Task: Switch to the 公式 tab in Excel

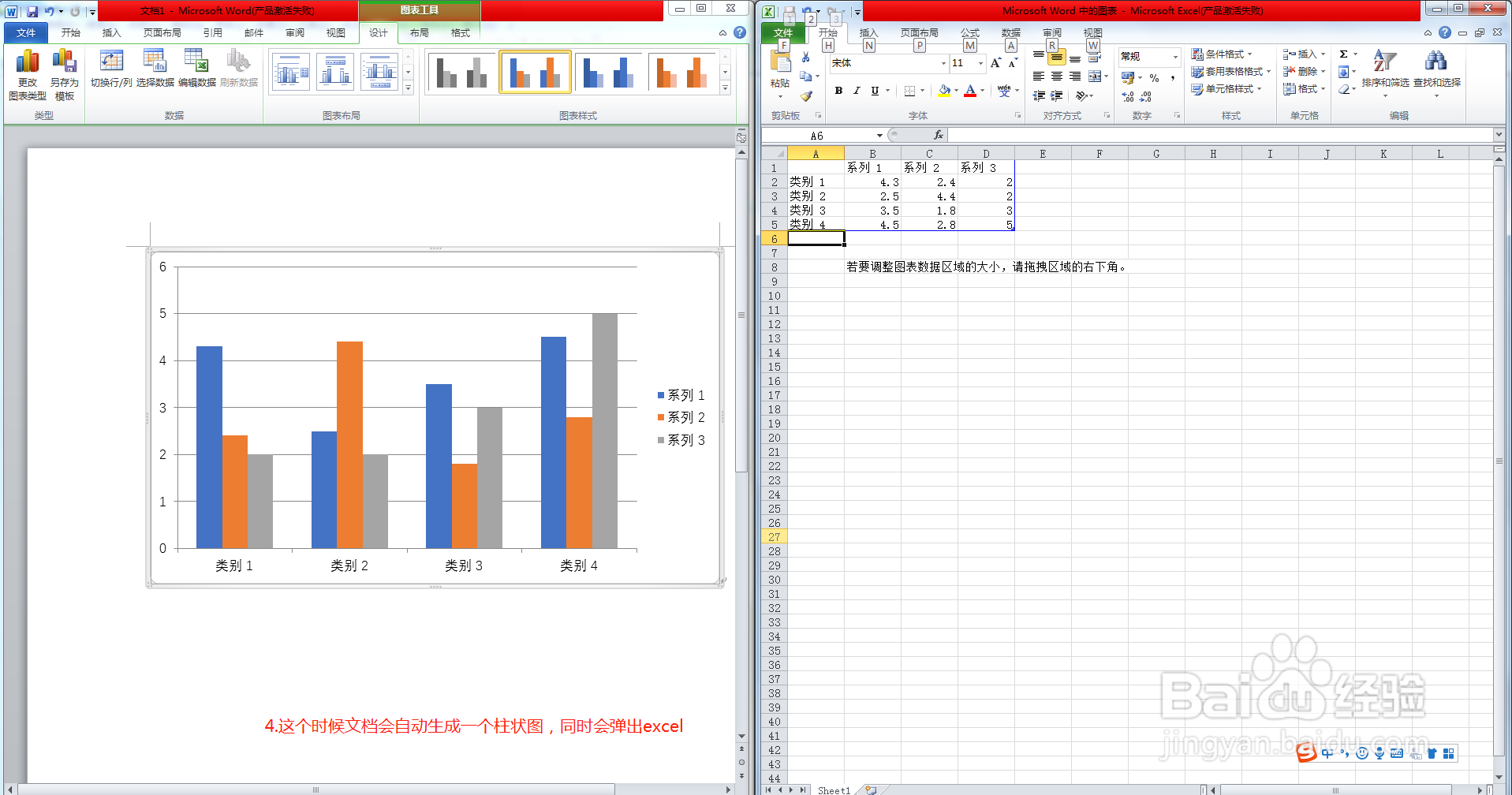Action: pos(970,33)
